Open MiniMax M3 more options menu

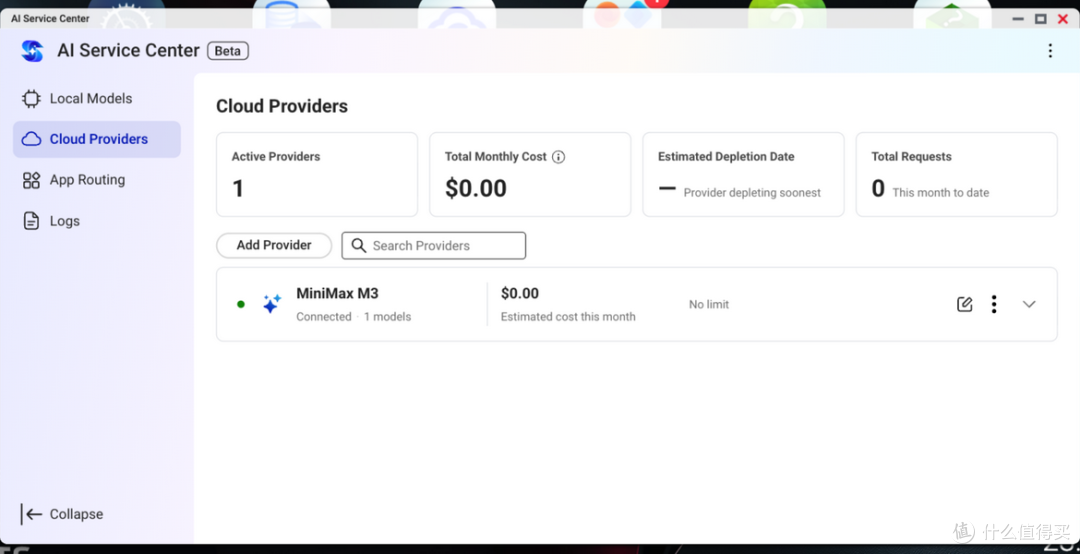(993, 304)
